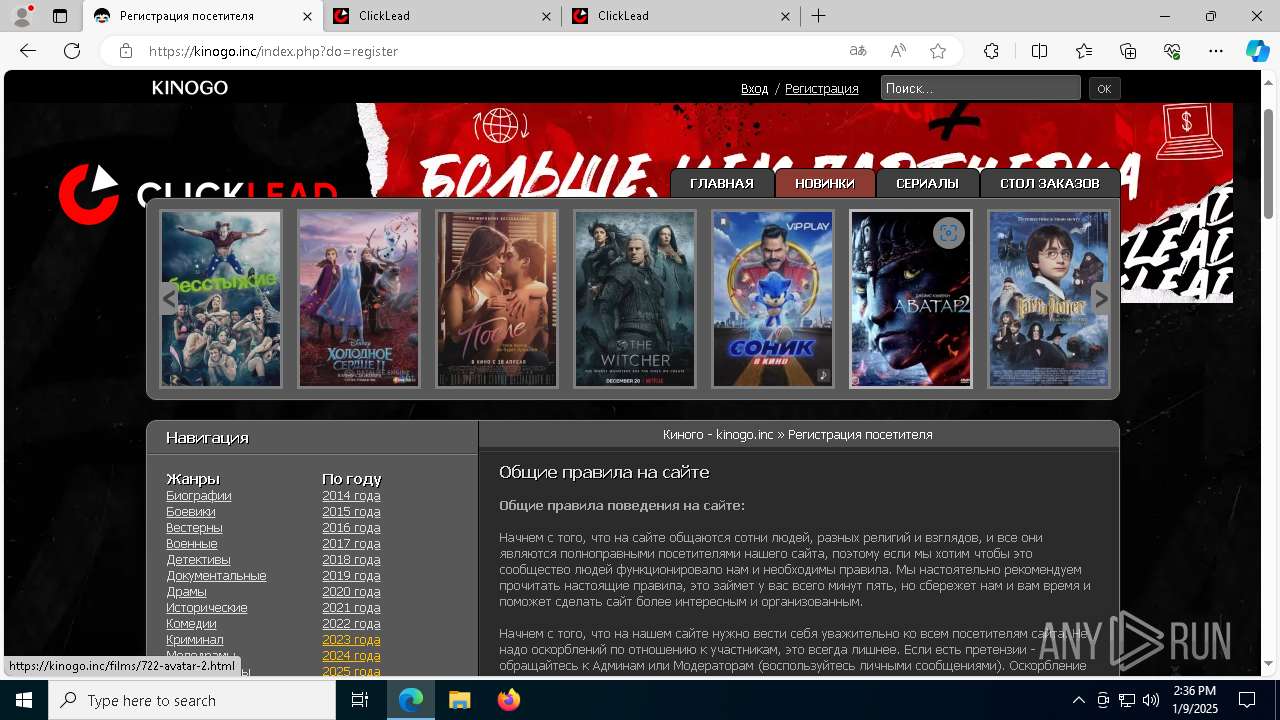Viewport: 1280px width, 720px height.
Task: Open the Extensions puzzle icon
Action: [991, 51]
